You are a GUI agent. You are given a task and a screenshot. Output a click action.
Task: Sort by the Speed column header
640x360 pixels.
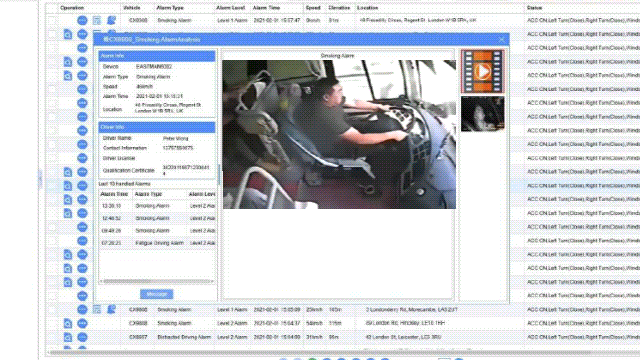(x=313, y=8)
